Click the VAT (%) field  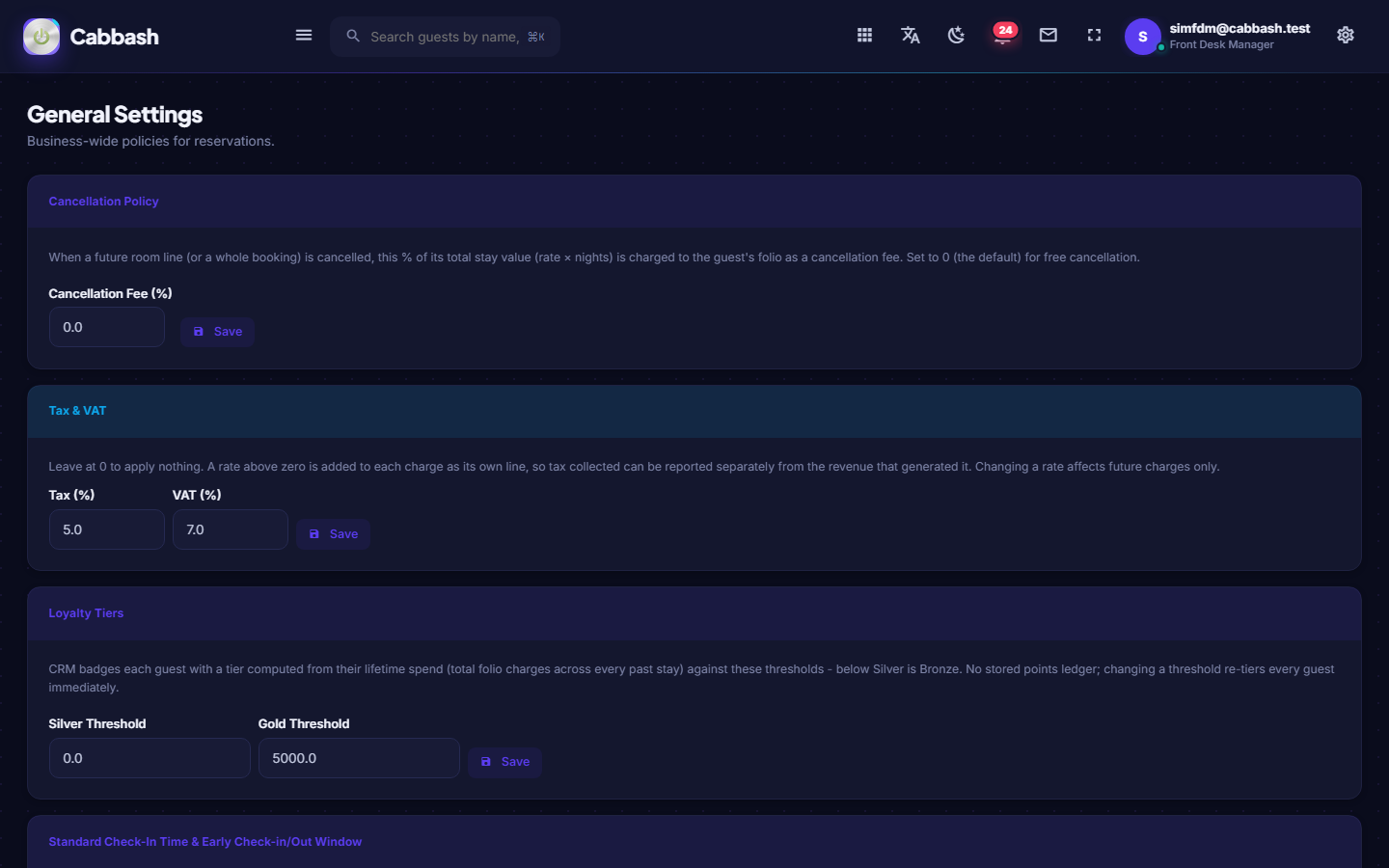(231, 529)
